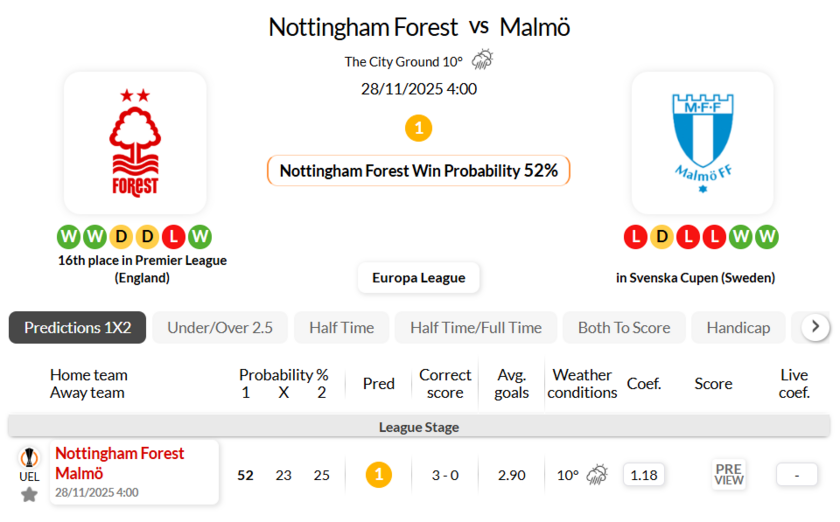Click the live coefficient dash box
This screenshot has width=840, height=522.
(797, 474)
